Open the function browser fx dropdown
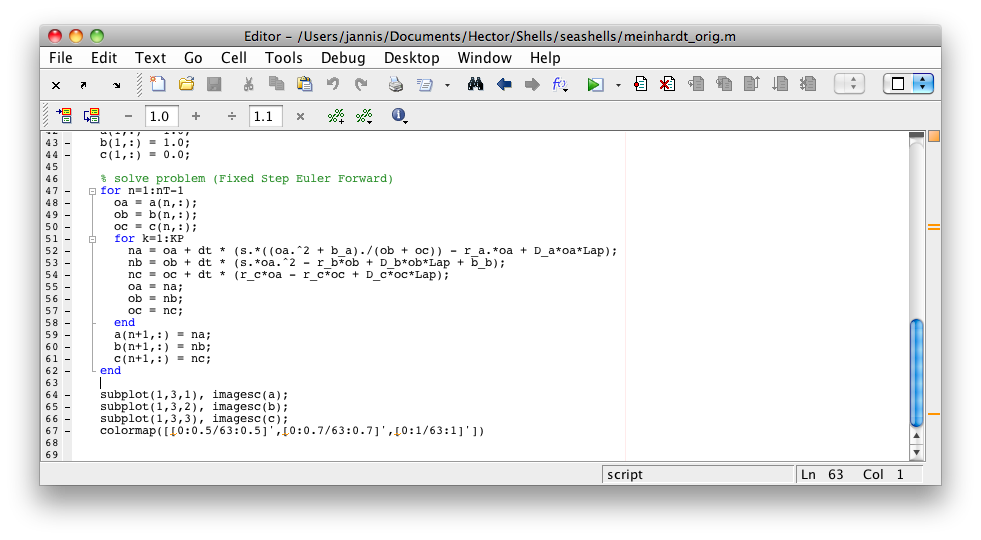 pyautogui.click(x=560, y=85)
